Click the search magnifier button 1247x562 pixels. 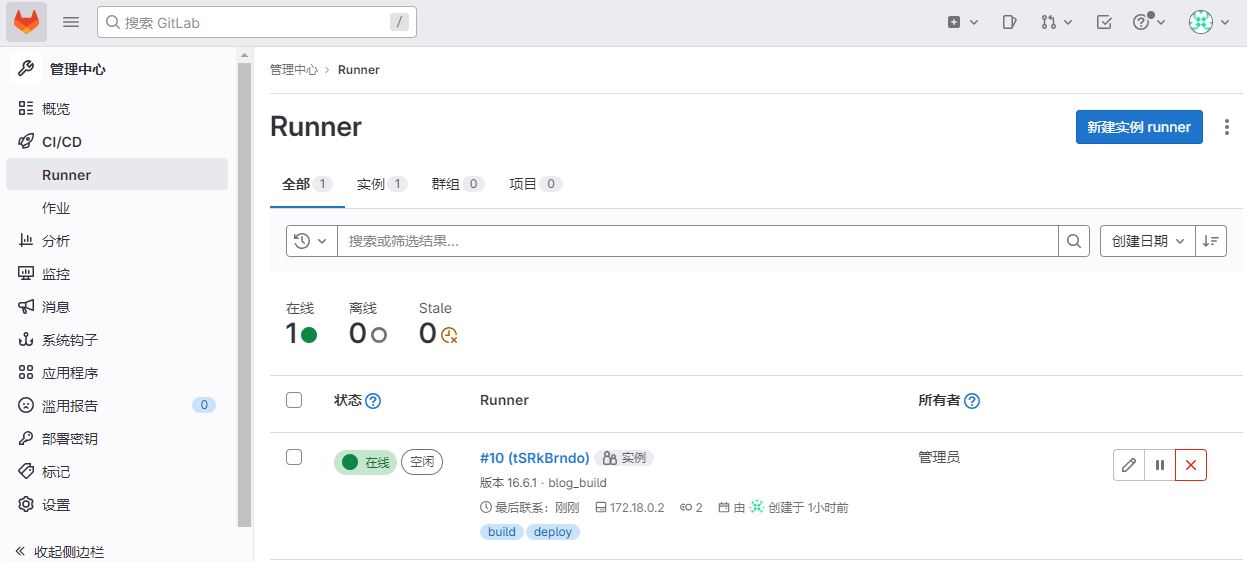[1074, 241]
